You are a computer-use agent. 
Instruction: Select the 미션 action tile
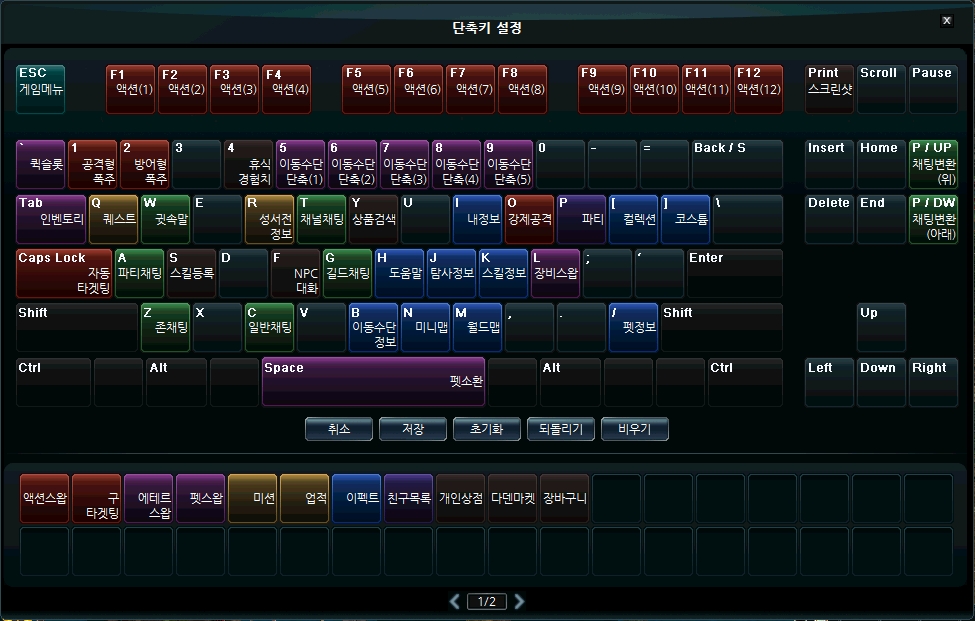point(253,498)
